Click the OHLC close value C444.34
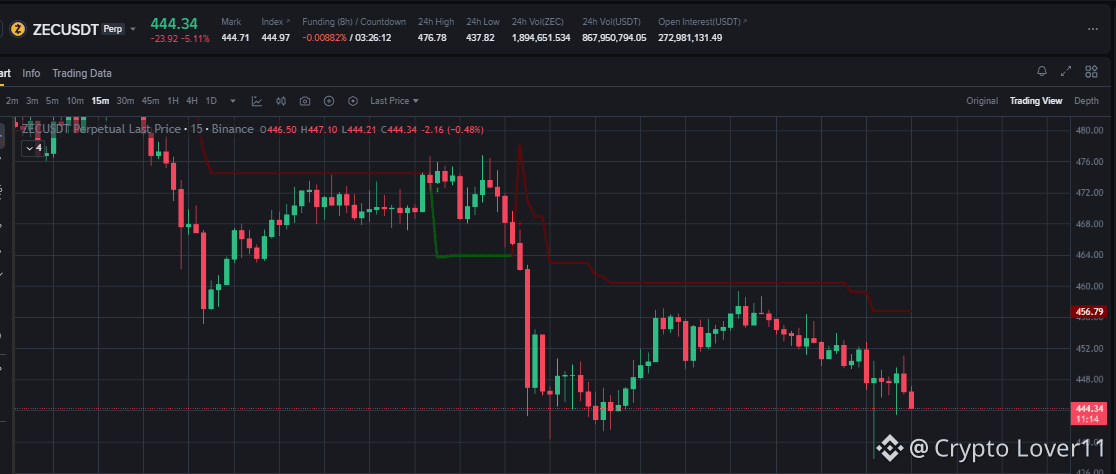This screenshot has width=1116, height=474. (399, 130)
